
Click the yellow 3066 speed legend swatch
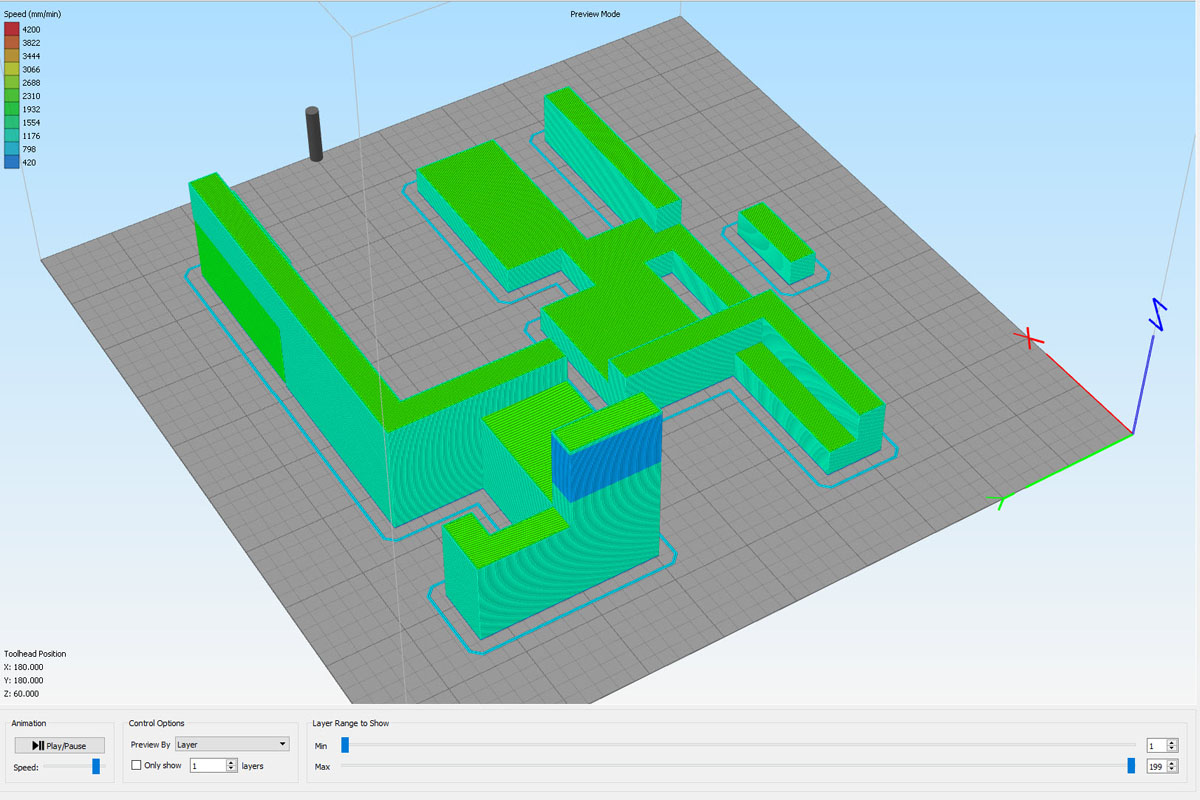12,70
